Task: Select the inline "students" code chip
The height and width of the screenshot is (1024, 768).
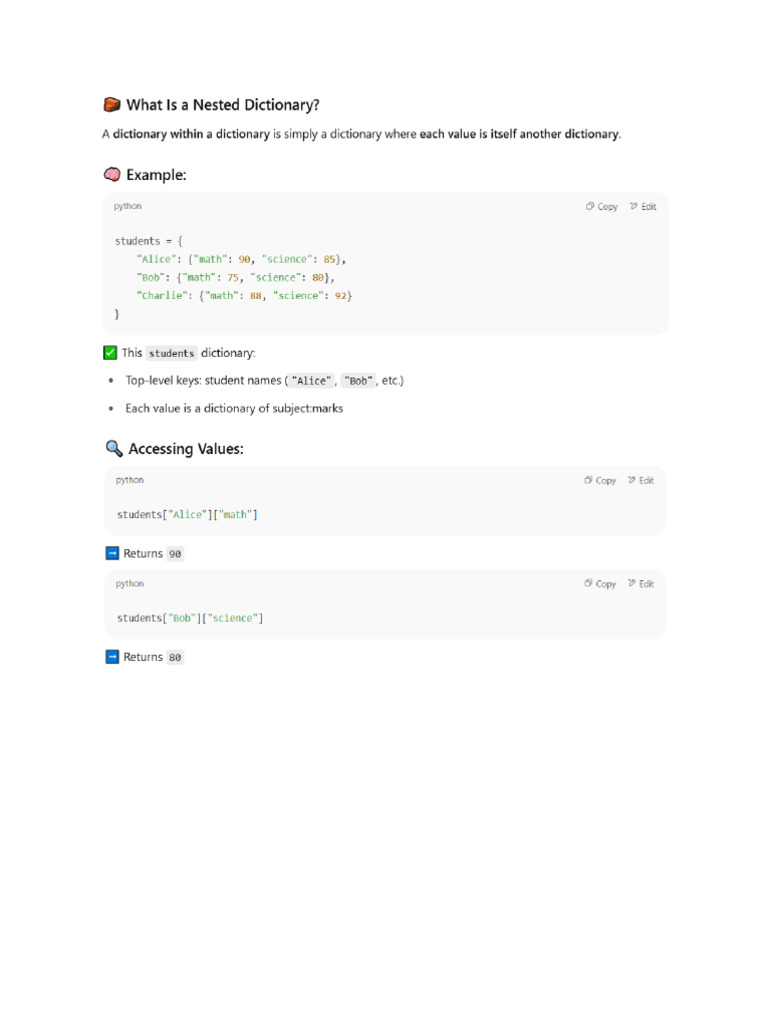Action: pyautogui.click(x=172, y=353)
